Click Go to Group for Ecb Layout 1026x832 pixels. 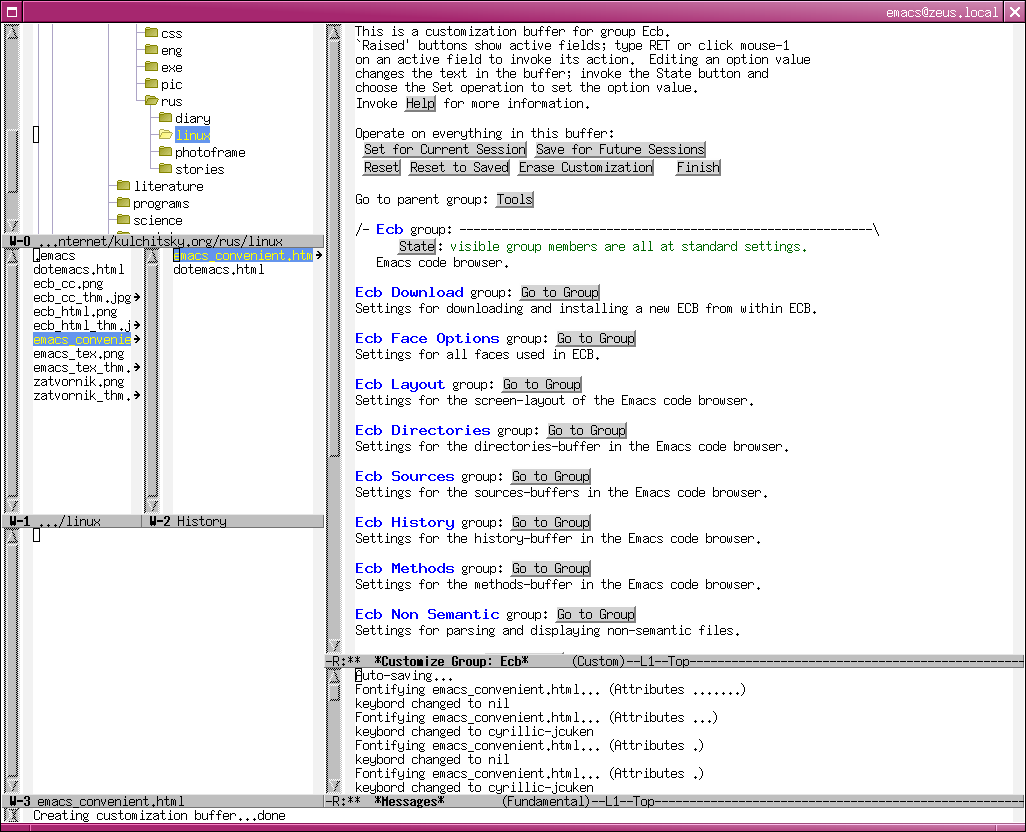pos(541,385)
